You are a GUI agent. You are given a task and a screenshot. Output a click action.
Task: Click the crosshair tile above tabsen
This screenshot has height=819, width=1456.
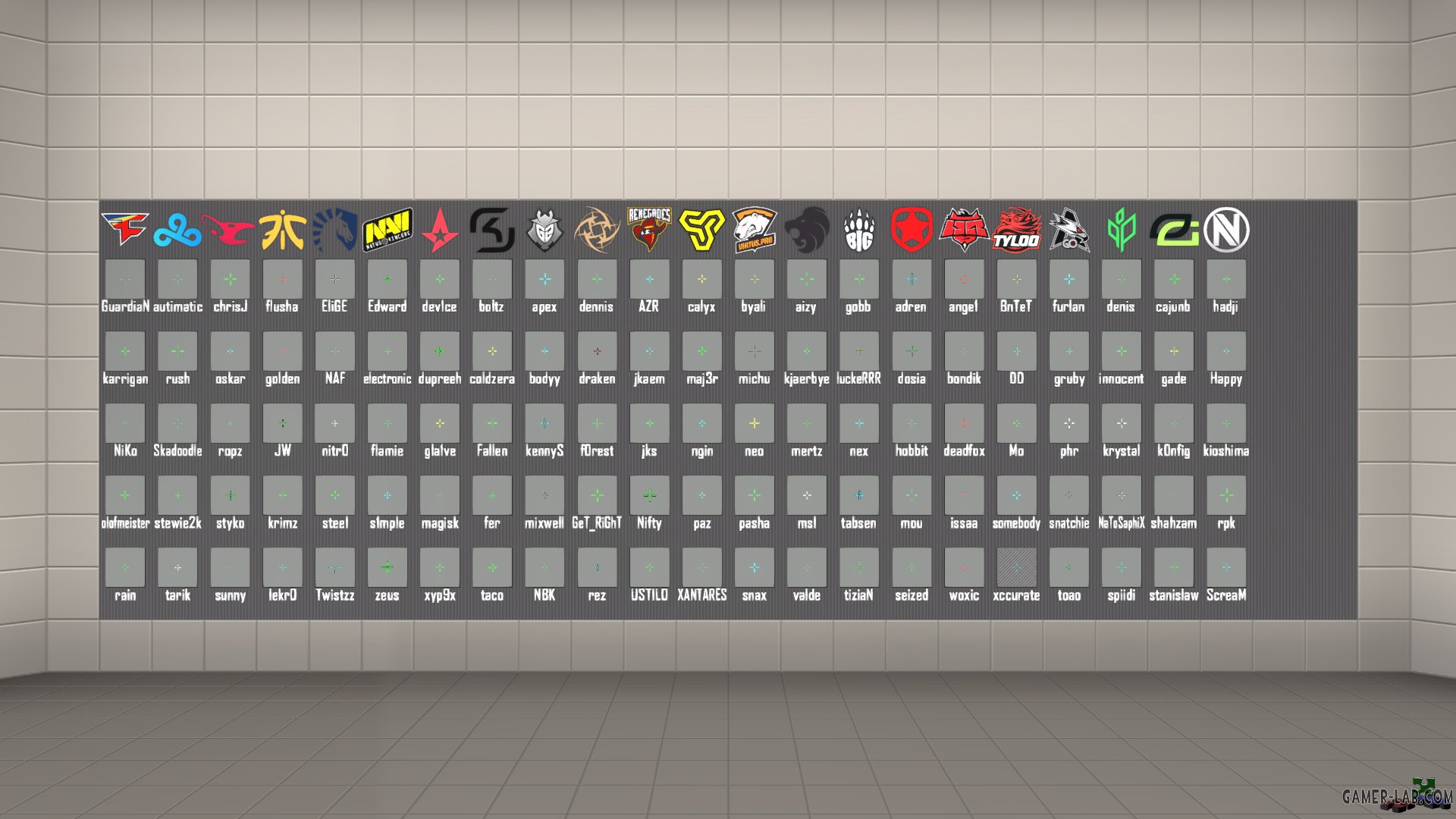859,495
